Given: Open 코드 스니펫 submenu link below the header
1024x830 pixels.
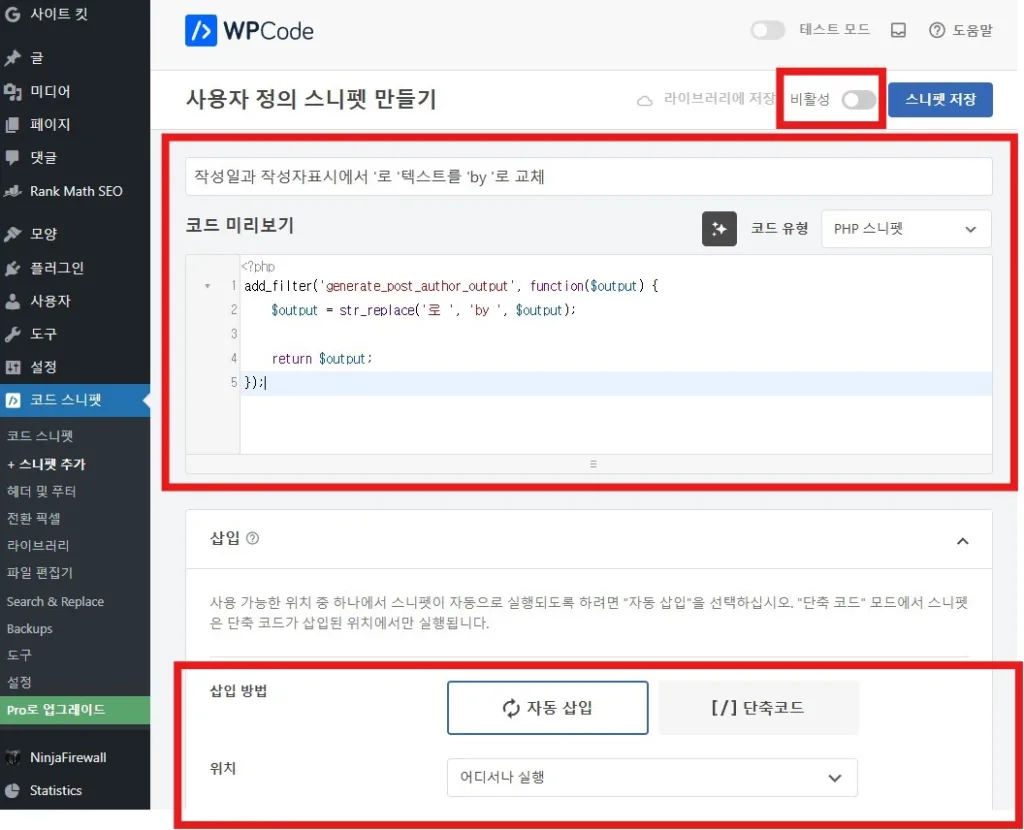Looking at the screenshot, I should [x=40, y=436].
